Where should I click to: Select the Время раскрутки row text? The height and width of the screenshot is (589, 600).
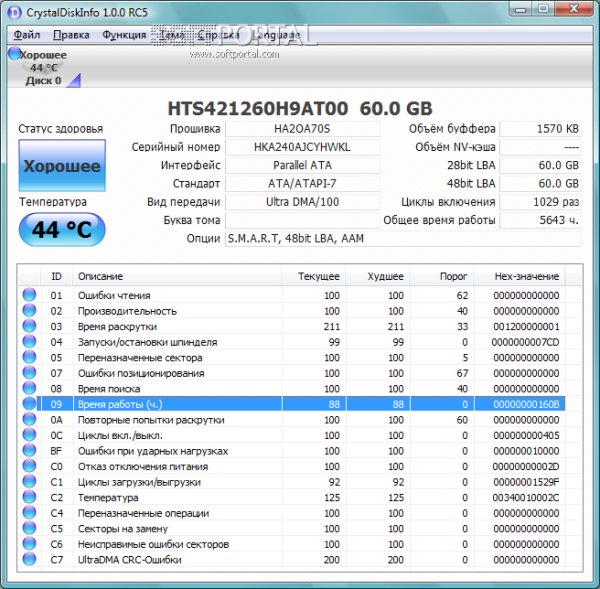coord(117,326)
